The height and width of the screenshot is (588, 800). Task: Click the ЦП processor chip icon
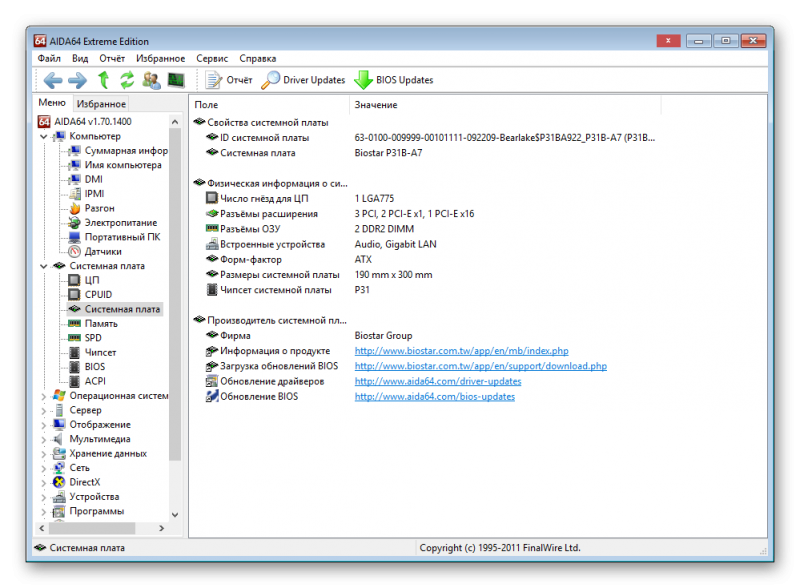click(x=74, y=280)
